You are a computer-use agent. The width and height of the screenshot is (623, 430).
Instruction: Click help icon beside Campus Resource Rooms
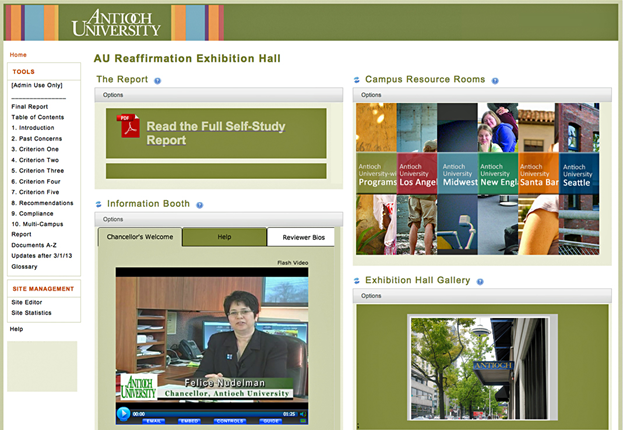(495, 81)
